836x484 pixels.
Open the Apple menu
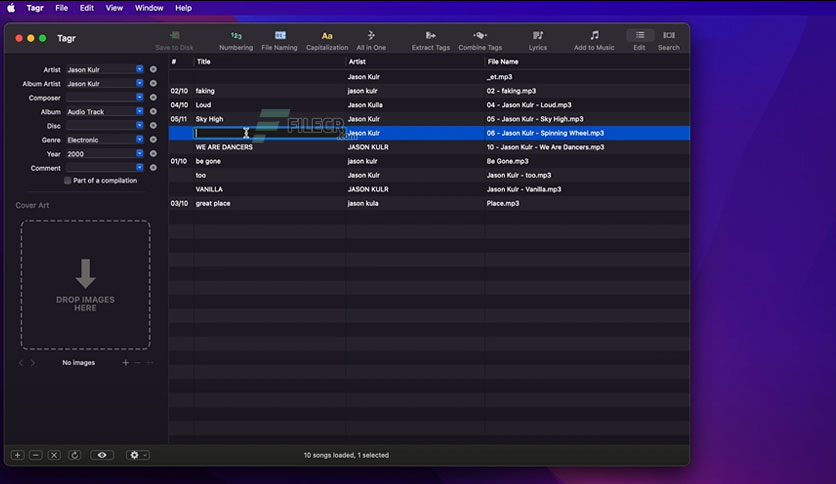[x=11, y=8]
